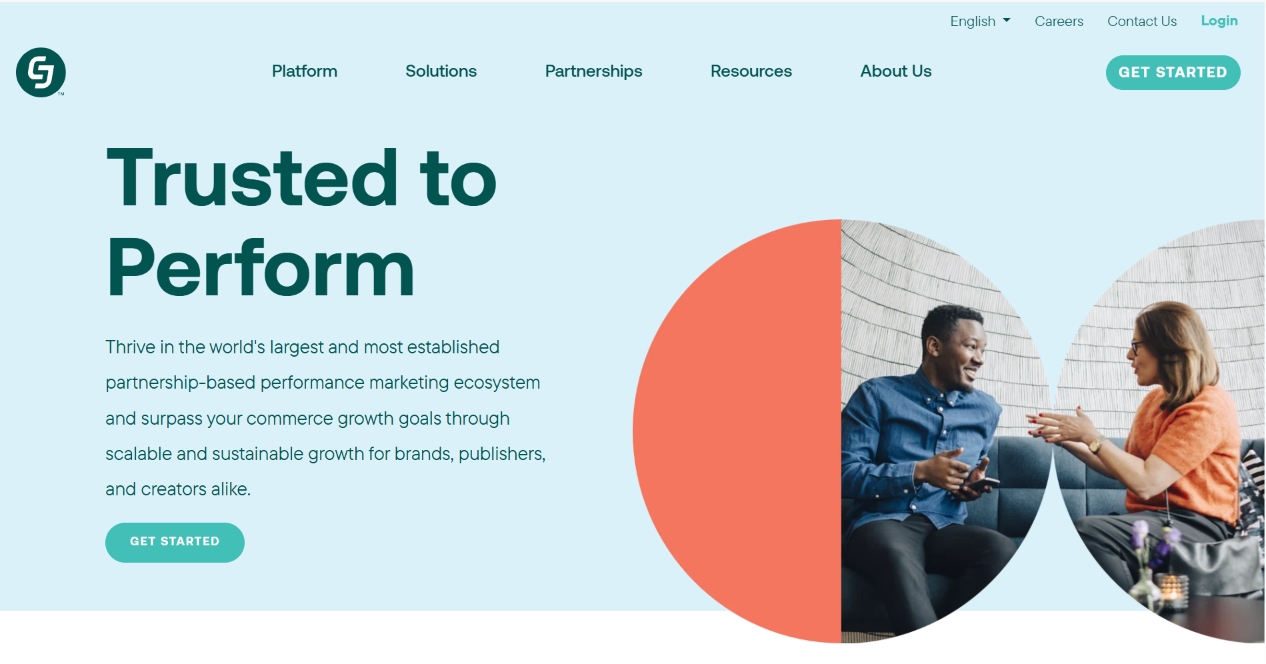Click the coral half-circle graphic
This screenshot has width=1266, height=664.
(737, 431)
